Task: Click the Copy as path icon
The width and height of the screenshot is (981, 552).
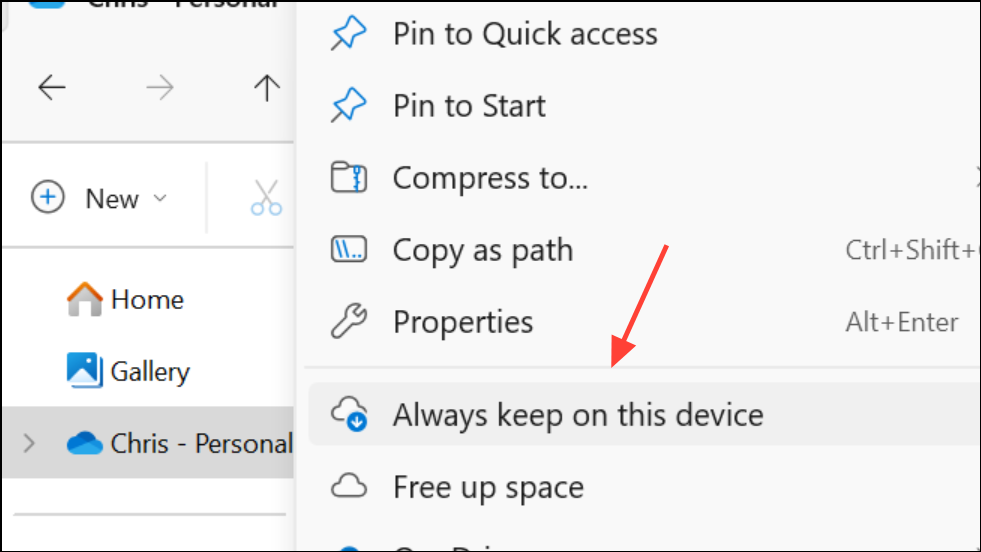Action: [x=348, y=250]
